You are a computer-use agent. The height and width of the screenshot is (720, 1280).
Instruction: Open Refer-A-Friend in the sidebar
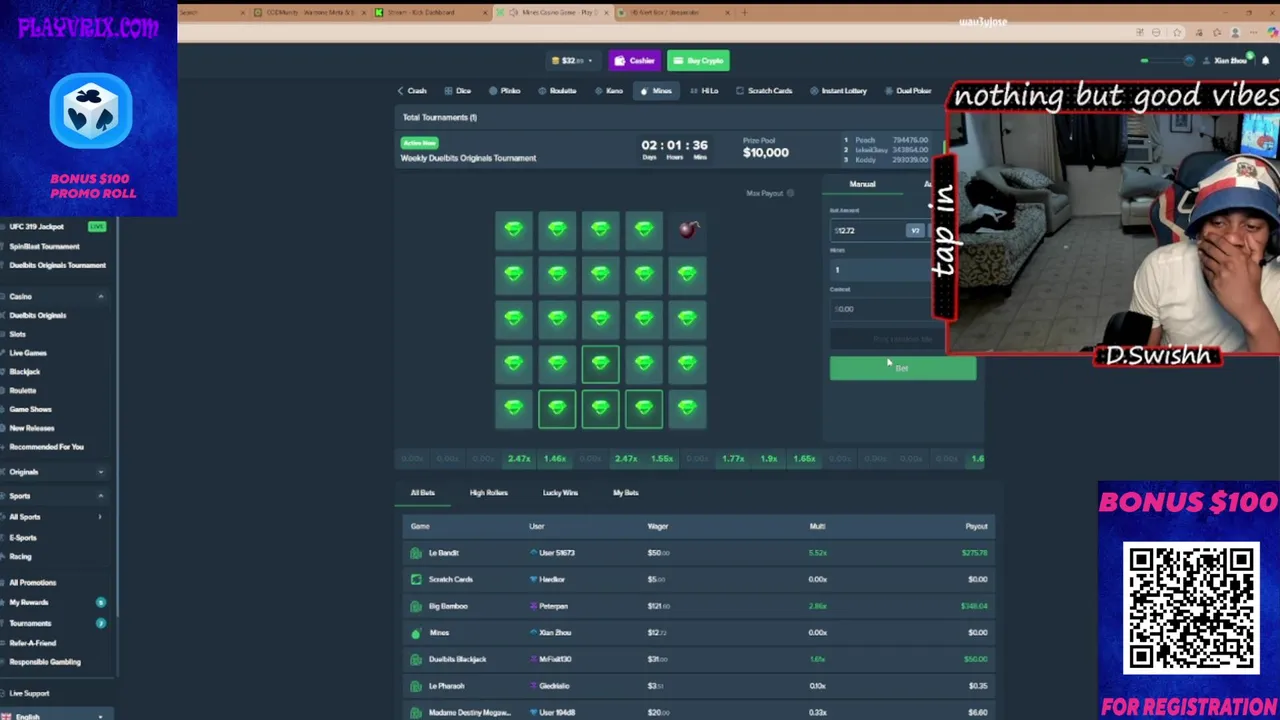33,643
